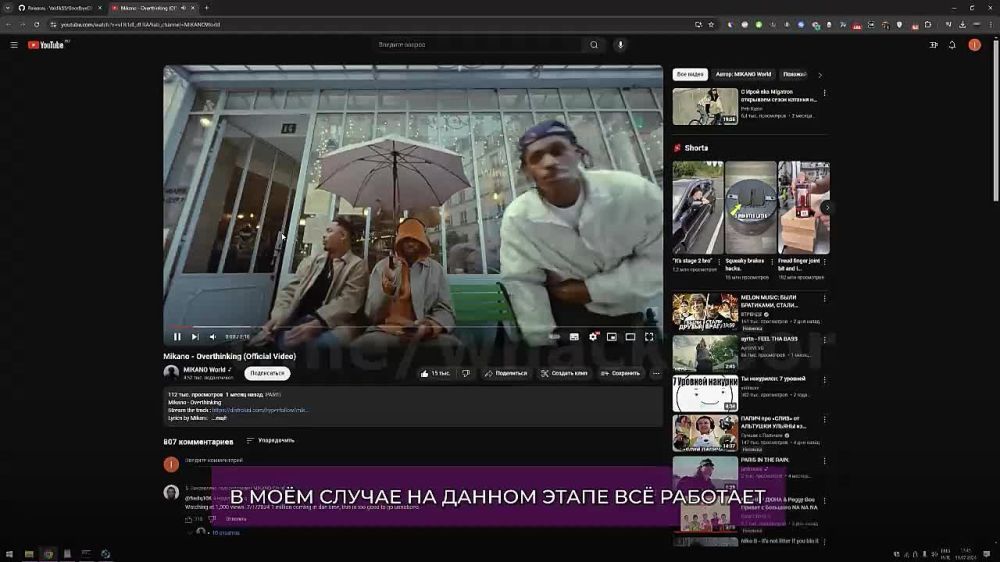Bookmark this page with star icon
Screen dimensions: 1000x562
711,24
